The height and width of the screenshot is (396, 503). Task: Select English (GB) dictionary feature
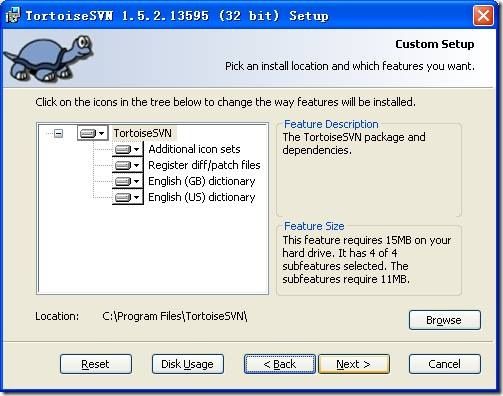[x=202, y=181]
